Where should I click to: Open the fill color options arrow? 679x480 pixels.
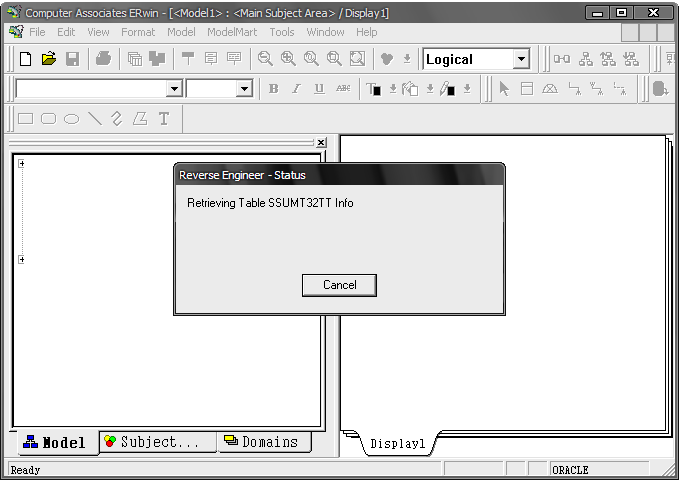coord(430,89)
